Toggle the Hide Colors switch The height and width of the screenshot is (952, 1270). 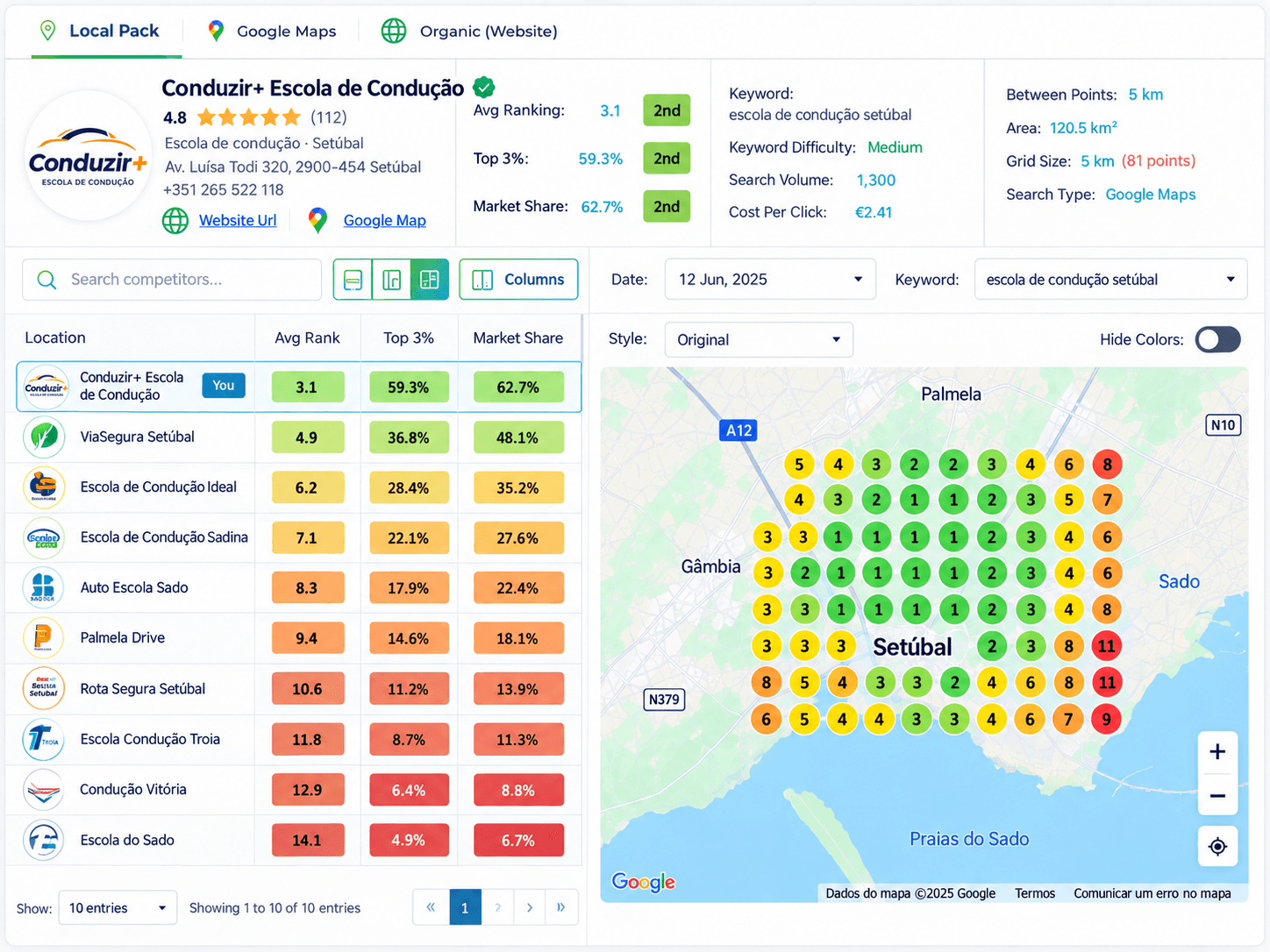(1217, 339)
